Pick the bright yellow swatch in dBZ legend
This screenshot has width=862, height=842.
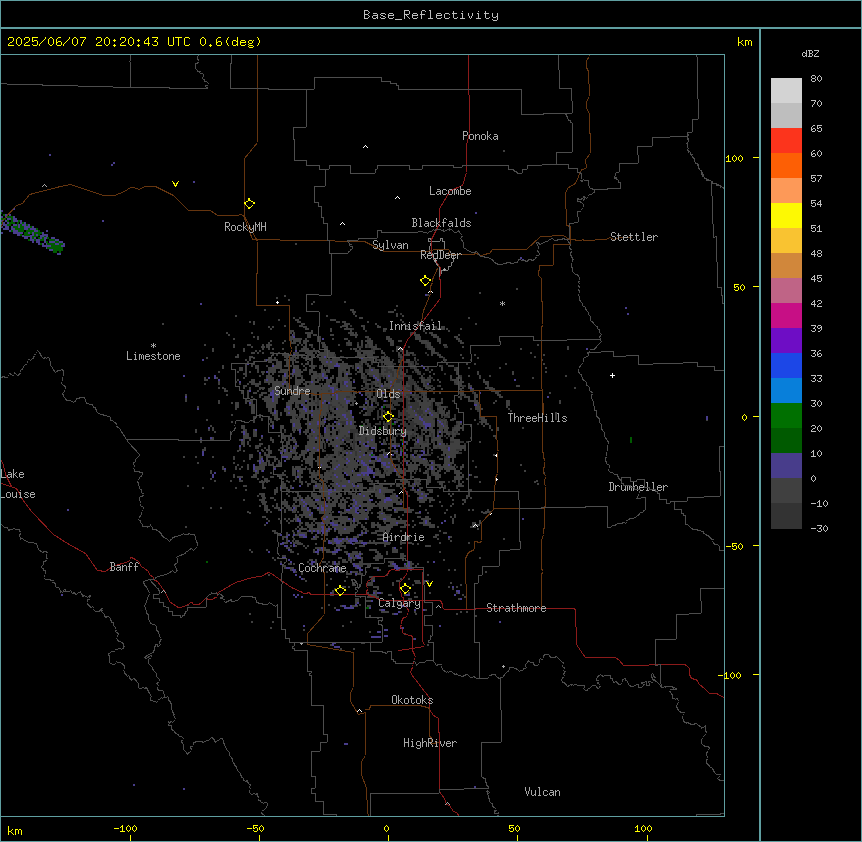tap(786, 215)
